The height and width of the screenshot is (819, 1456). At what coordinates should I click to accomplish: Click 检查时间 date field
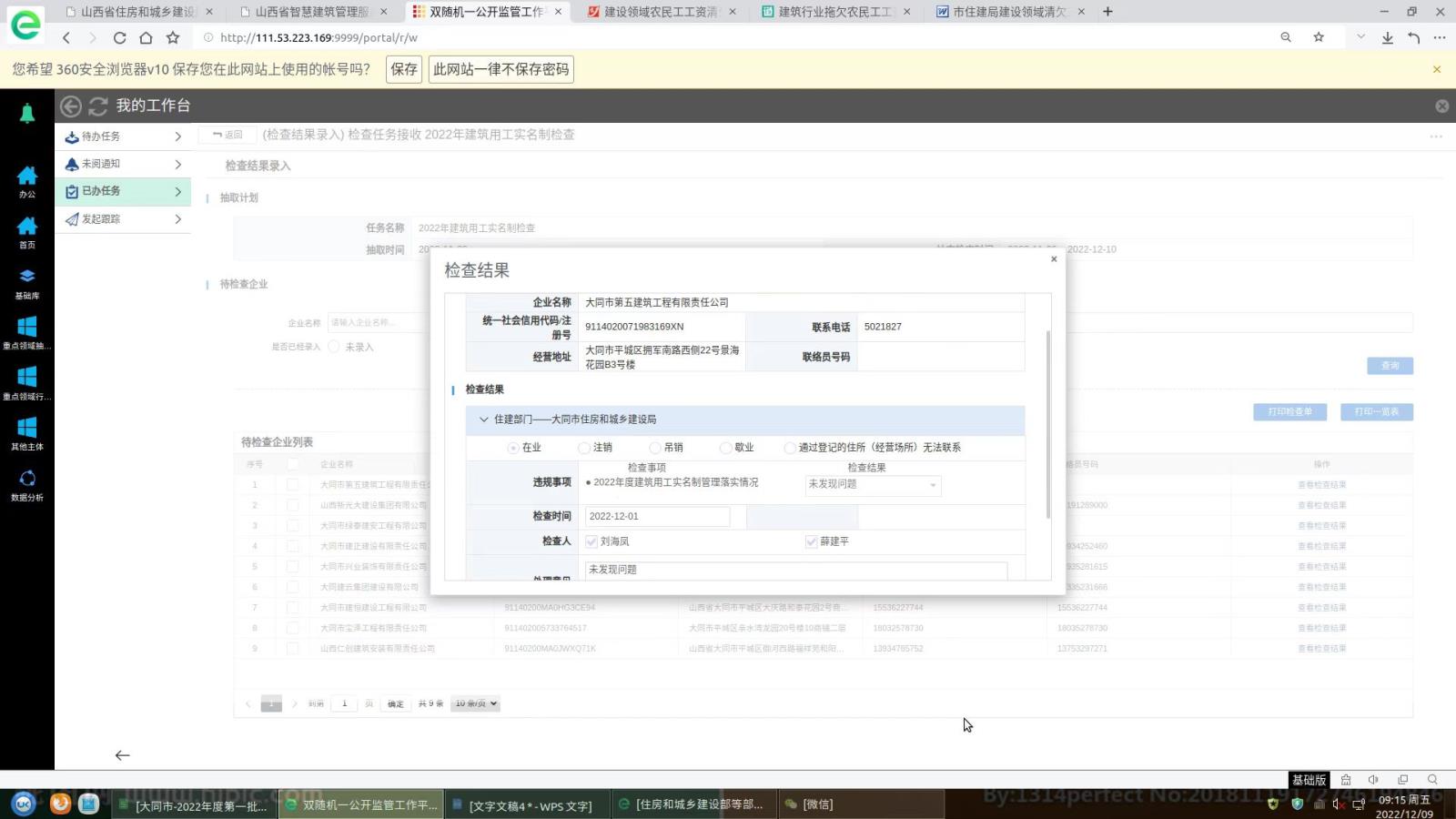[657, 517]
